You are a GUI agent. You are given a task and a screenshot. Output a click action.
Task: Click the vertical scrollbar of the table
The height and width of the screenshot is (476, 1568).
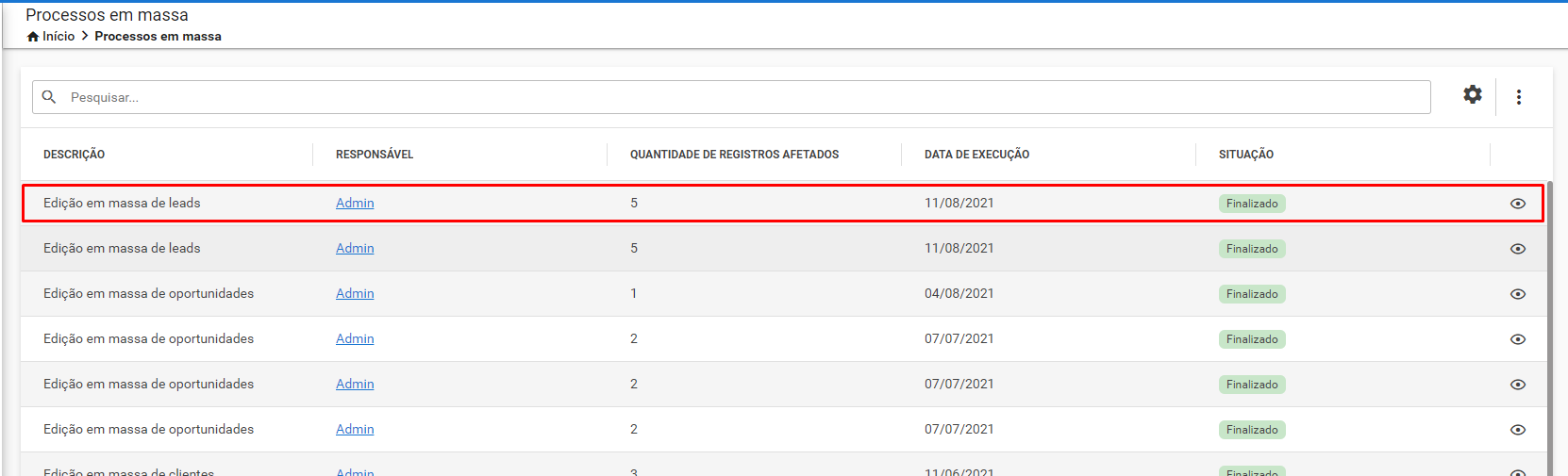1549,328
